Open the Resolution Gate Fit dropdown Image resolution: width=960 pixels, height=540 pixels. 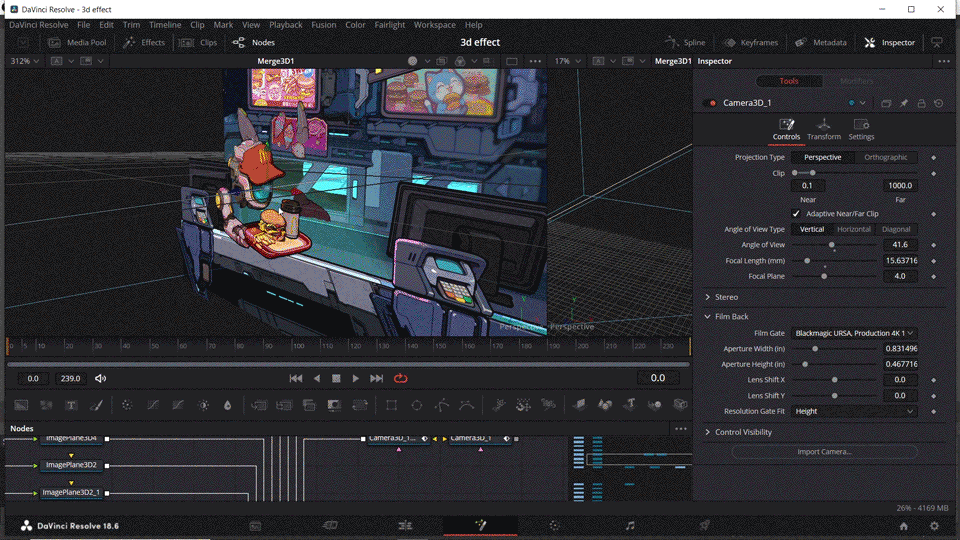tap(854, 411)
